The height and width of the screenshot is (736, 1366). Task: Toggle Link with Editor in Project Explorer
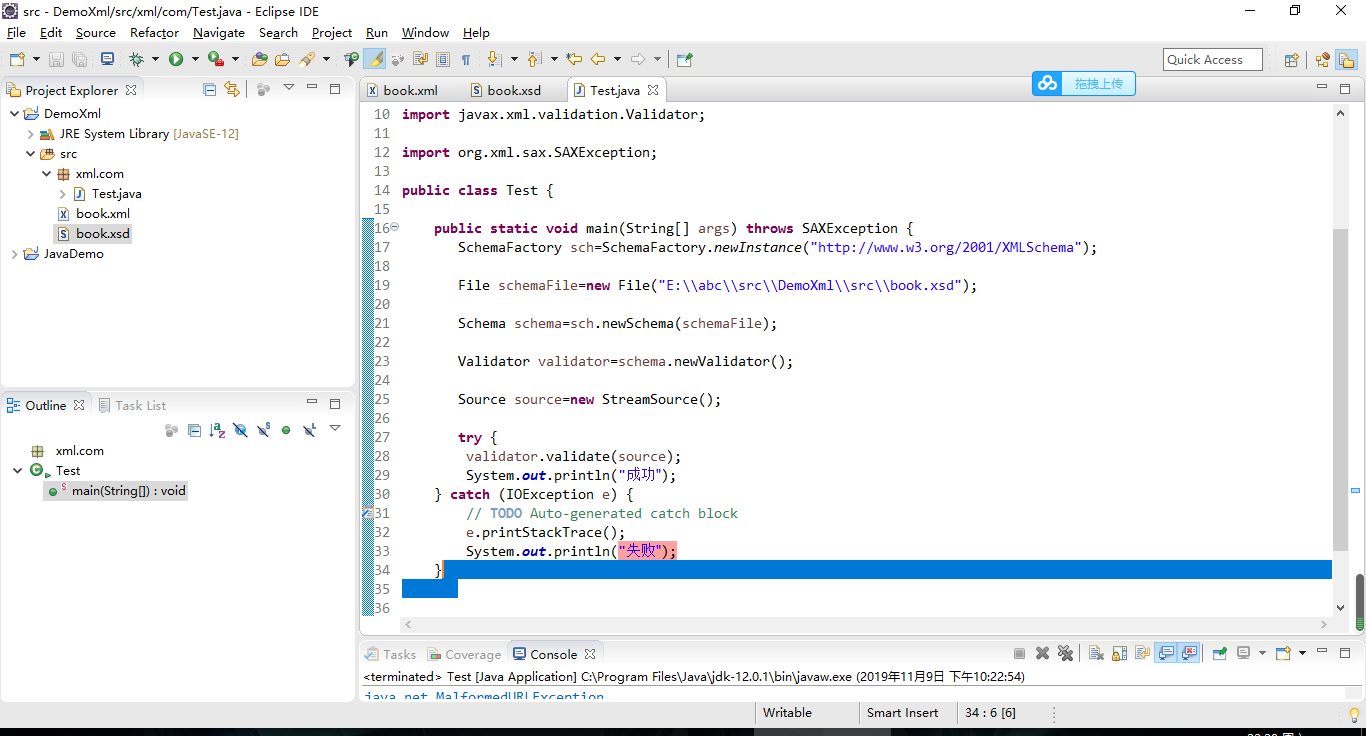233,89
